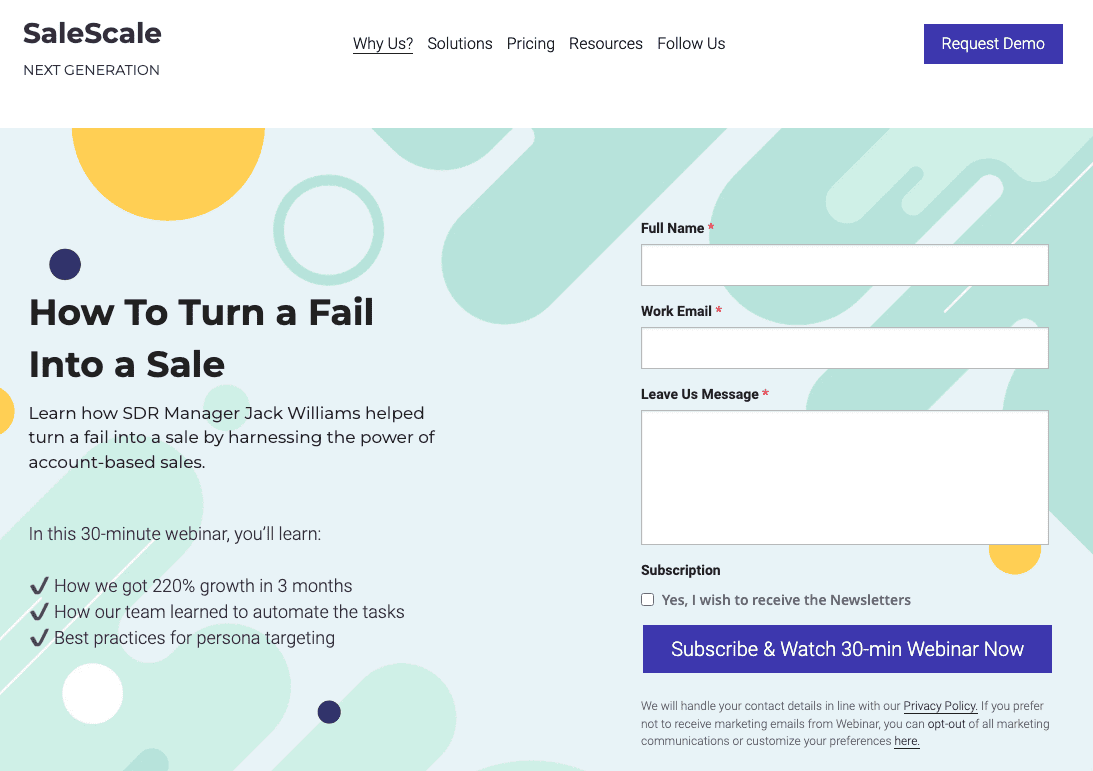Click the "here" preferences link
Image resolution: width=1093 pixels, height=771 pixels.
click(906, 741)
